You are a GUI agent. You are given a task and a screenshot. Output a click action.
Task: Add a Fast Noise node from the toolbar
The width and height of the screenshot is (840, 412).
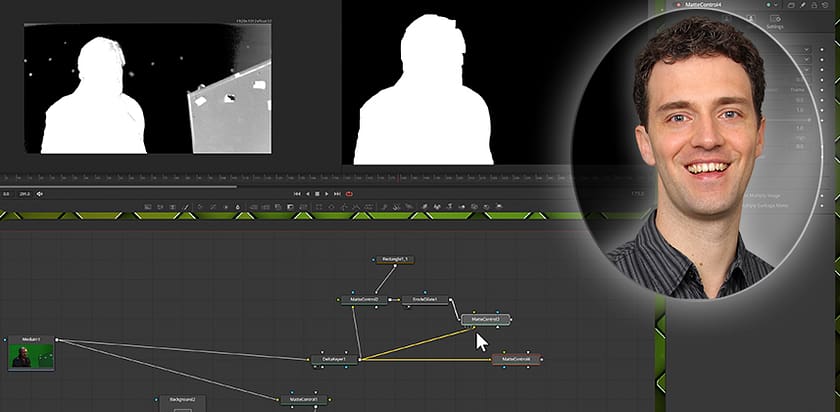click(x=160, y=206)
